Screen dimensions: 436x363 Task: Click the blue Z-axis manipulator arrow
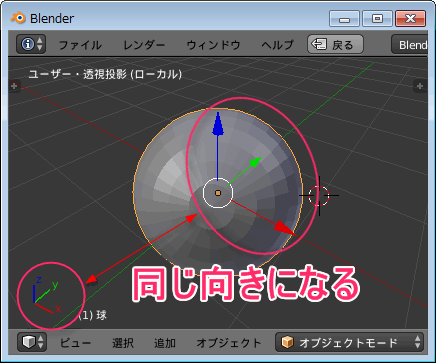click(218, 124)
